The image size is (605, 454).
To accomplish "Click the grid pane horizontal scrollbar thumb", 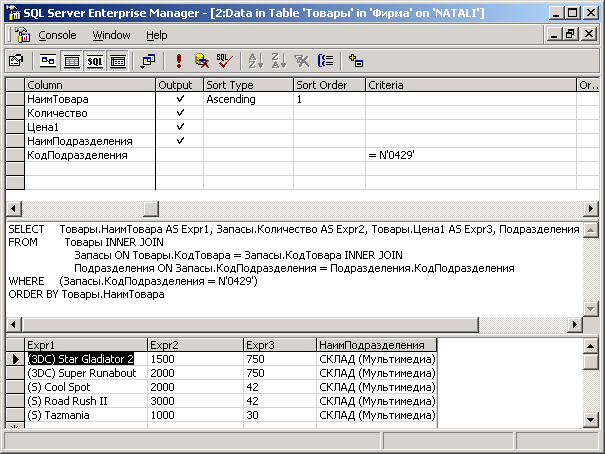I will click(151, 209).
